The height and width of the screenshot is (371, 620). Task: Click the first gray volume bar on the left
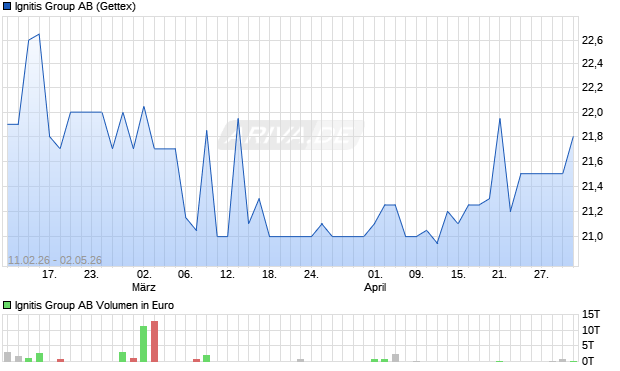tap(8, 357)
